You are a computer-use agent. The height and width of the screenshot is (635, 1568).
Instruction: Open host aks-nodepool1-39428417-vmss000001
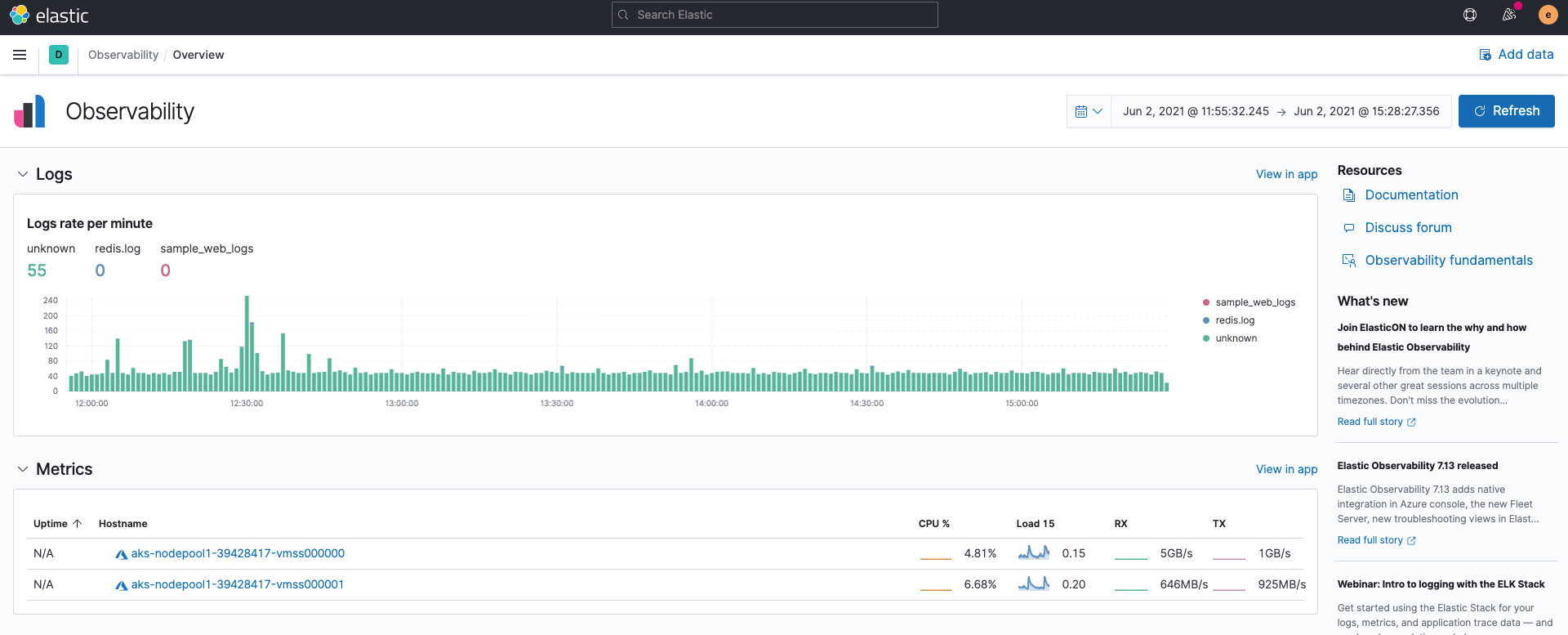click(x=238, y=585)
